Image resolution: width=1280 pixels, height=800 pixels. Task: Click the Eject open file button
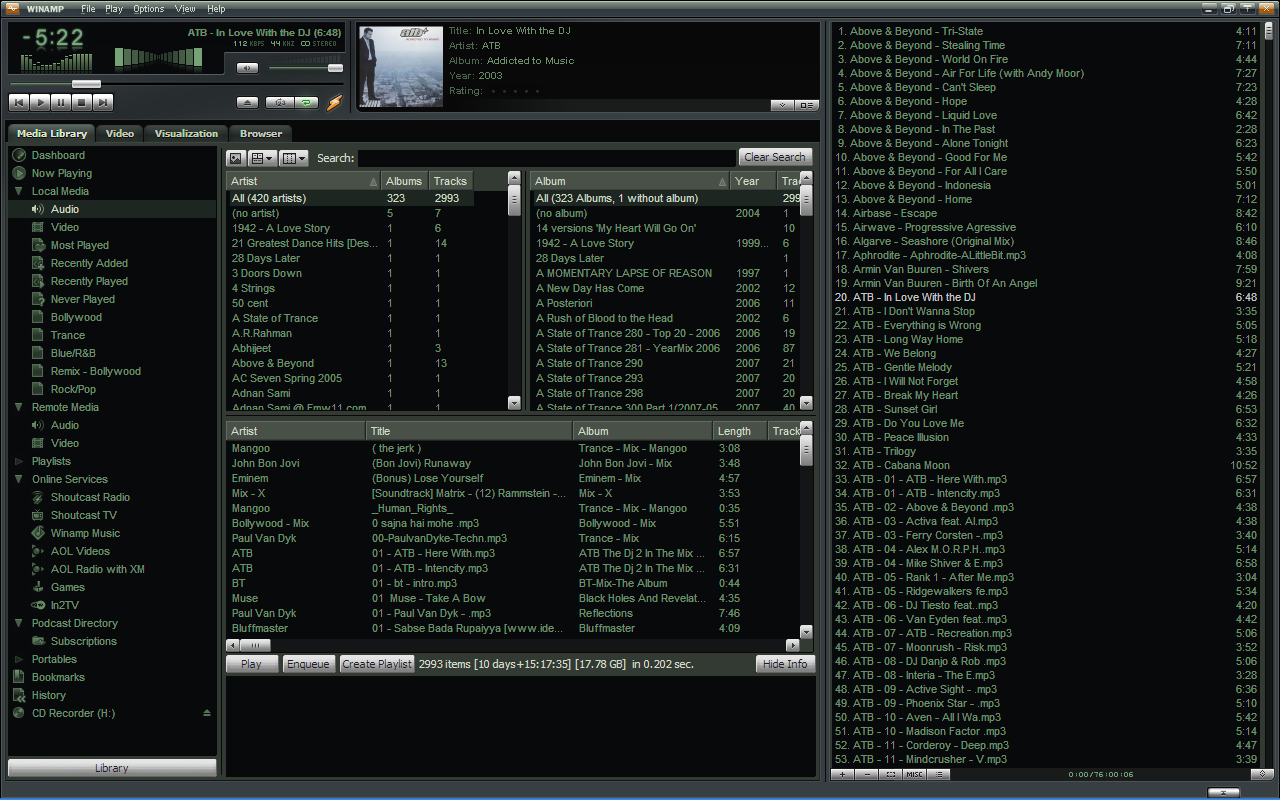point(247,102)
